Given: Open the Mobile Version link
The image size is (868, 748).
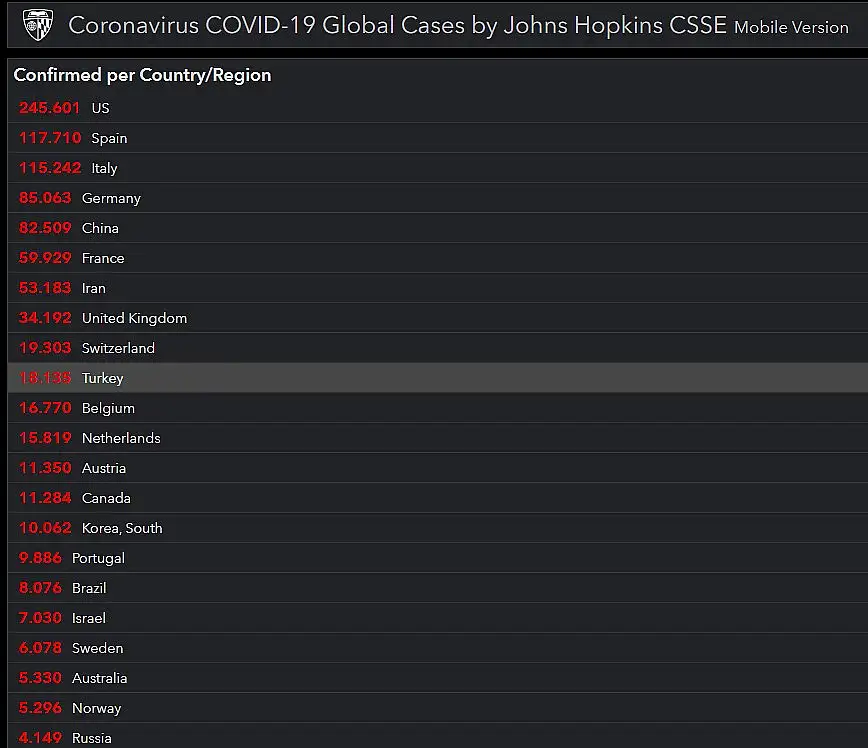Looking at the screenshot, I should 791,27.
